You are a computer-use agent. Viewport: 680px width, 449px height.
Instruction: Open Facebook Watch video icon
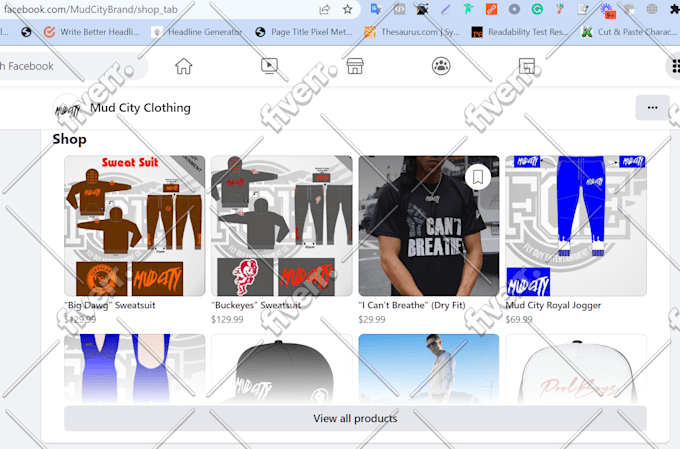click(x=269, y=66)
